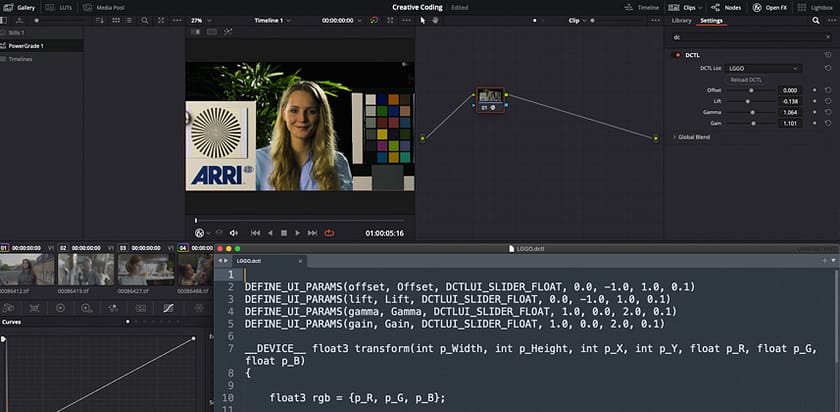This screenshot has height=412, width=840.
Task: Adjust the Gain slider
Action: click(753, 123)
